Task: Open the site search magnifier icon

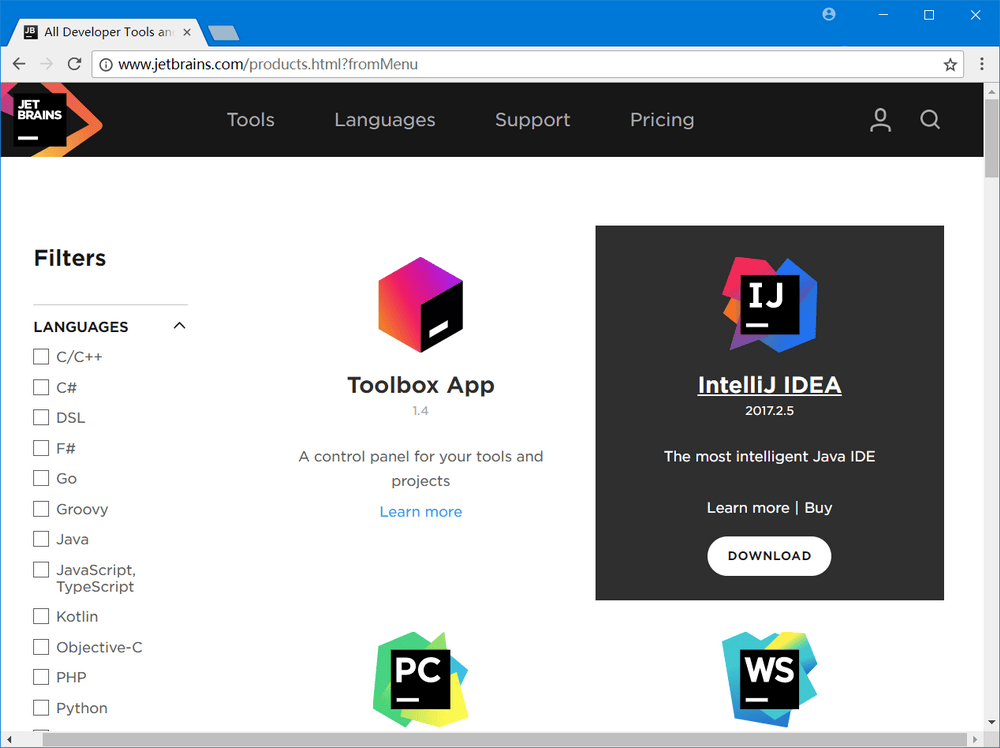Action: (930, 120)
